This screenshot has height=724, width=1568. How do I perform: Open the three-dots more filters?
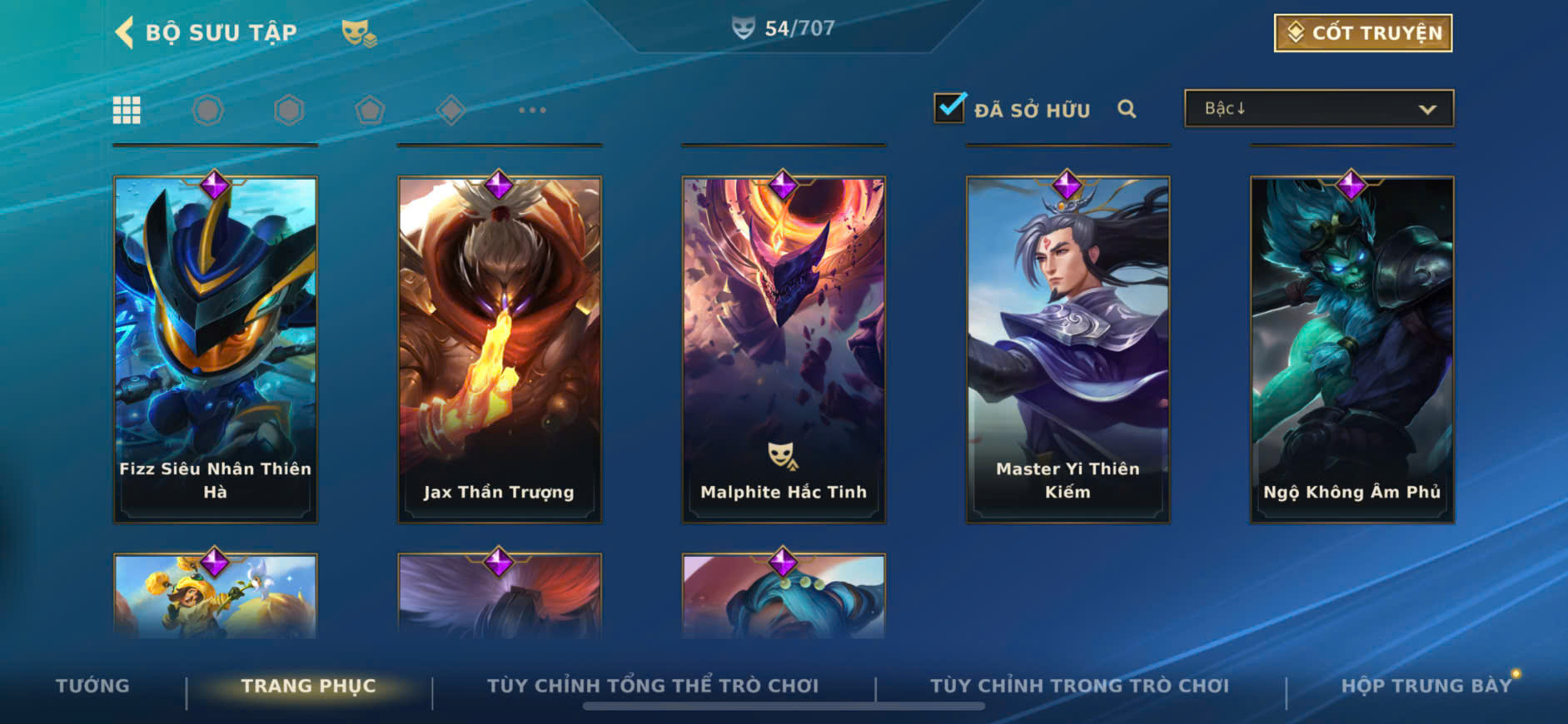[x=532, y=110]
